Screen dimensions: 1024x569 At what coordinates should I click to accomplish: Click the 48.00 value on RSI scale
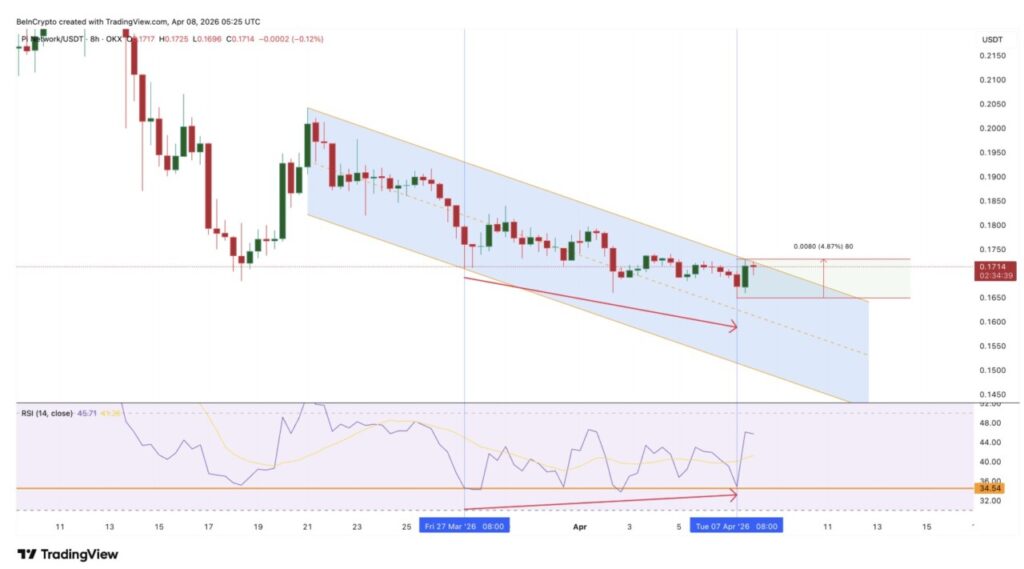pyautogui.click(x=989, y=423)
